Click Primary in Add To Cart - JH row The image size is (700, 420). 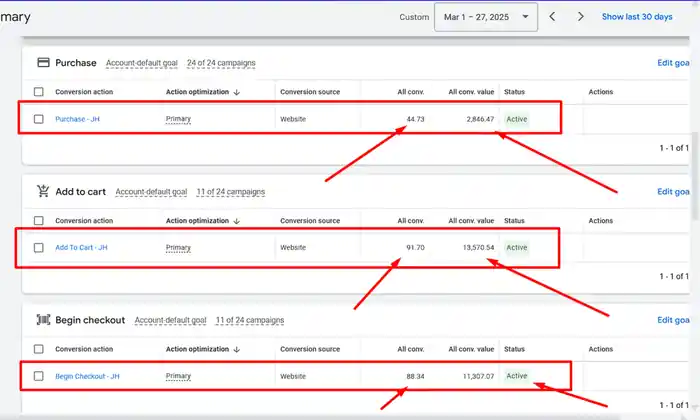(x=178, y=248)
